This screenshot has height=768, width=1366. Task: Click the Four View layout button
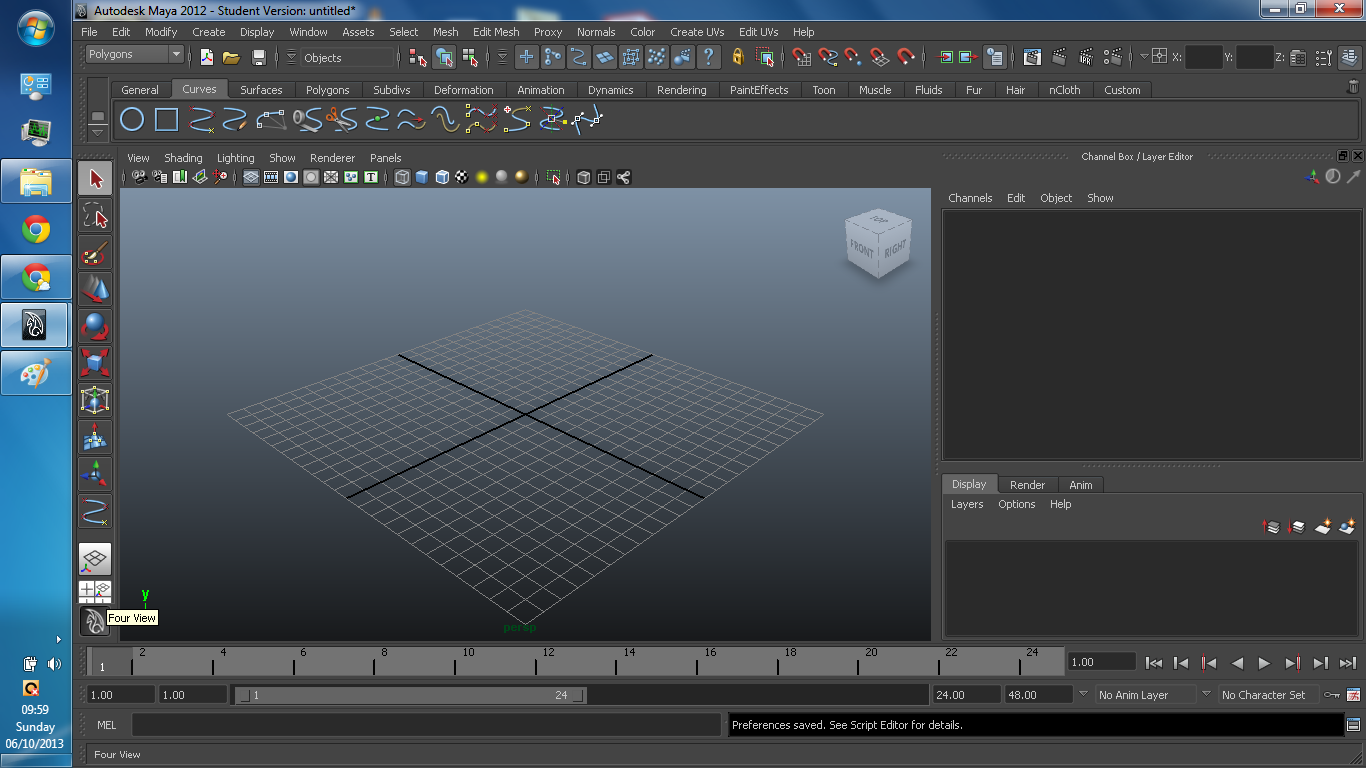(x=95, y=591)
